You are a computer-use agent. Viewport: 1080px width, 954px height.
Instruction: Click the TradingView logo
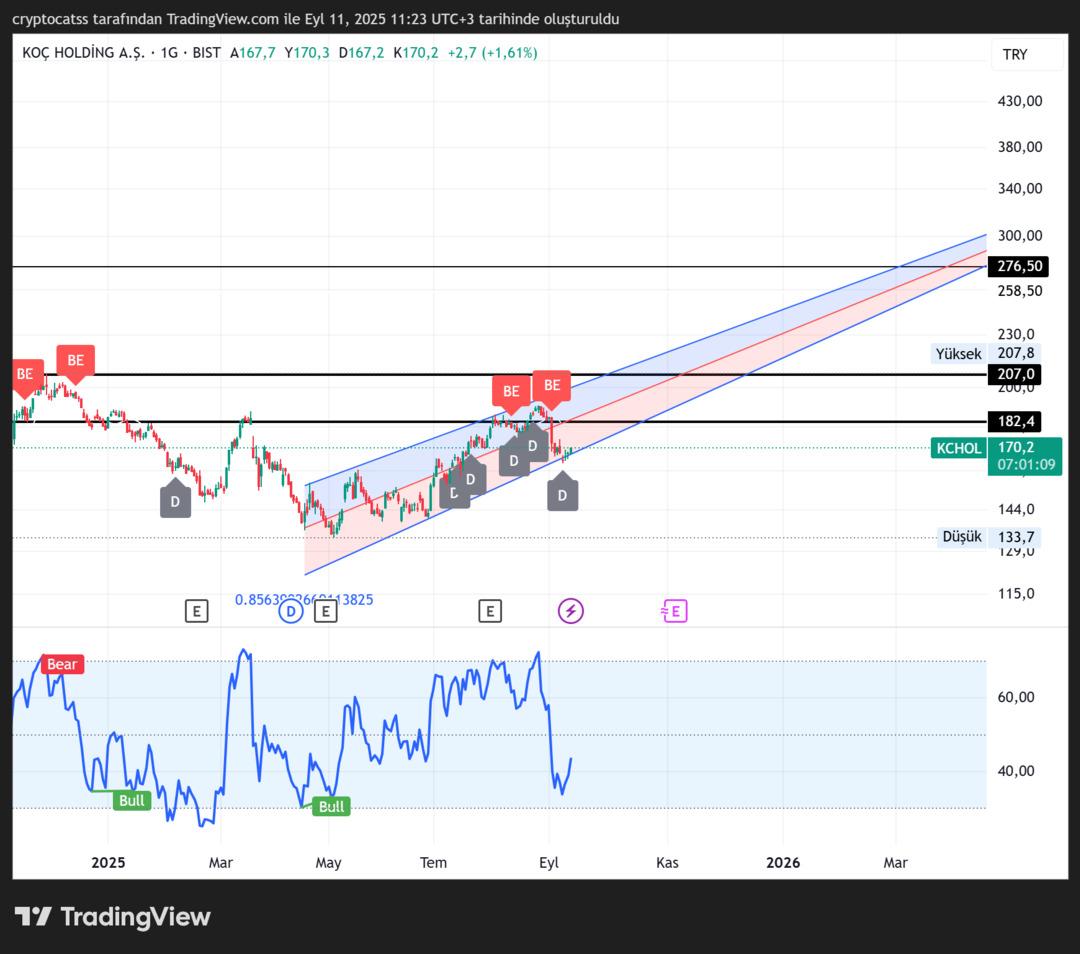coord(113,917)
